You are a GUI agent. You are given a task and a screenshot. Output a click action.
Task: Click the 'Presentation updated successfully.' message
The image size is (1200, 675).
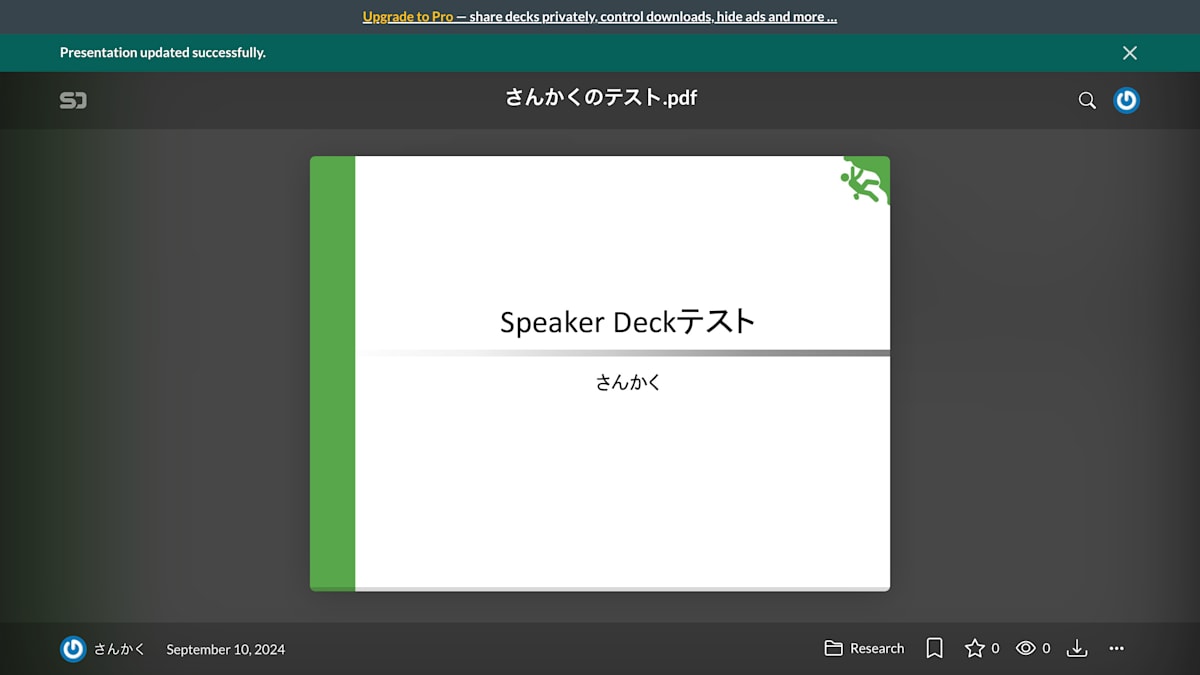(163, 53)
